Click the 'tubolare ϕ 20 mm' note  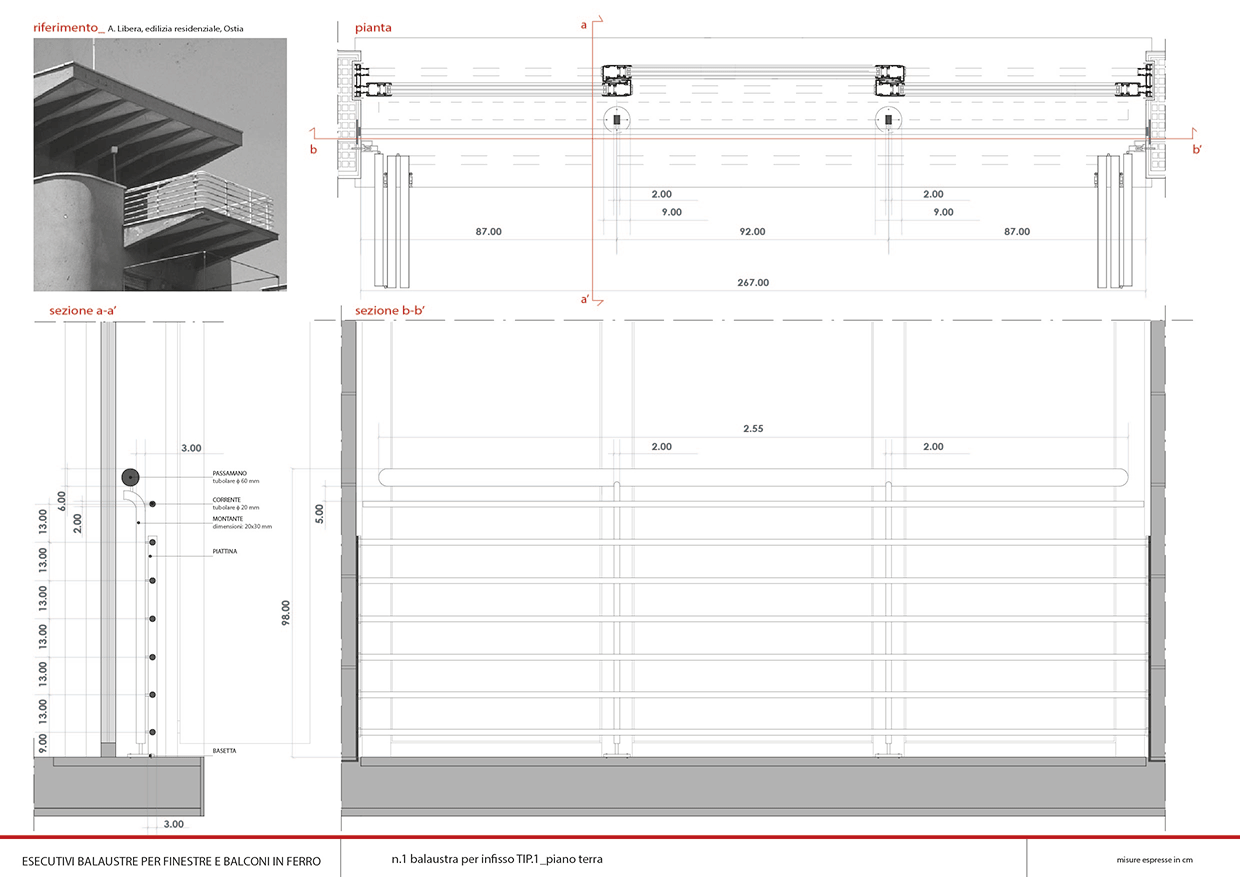[236, 507]
